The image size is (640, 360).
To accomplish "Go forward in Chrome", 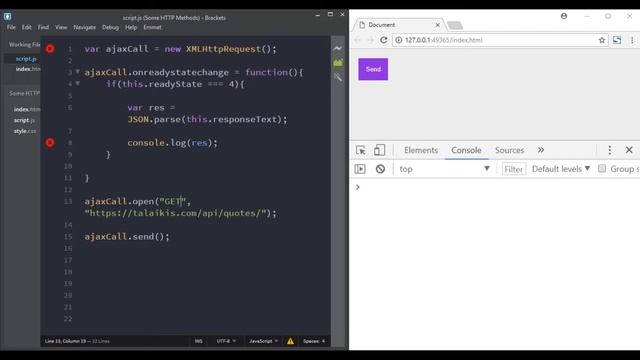I will click(371, 40).
